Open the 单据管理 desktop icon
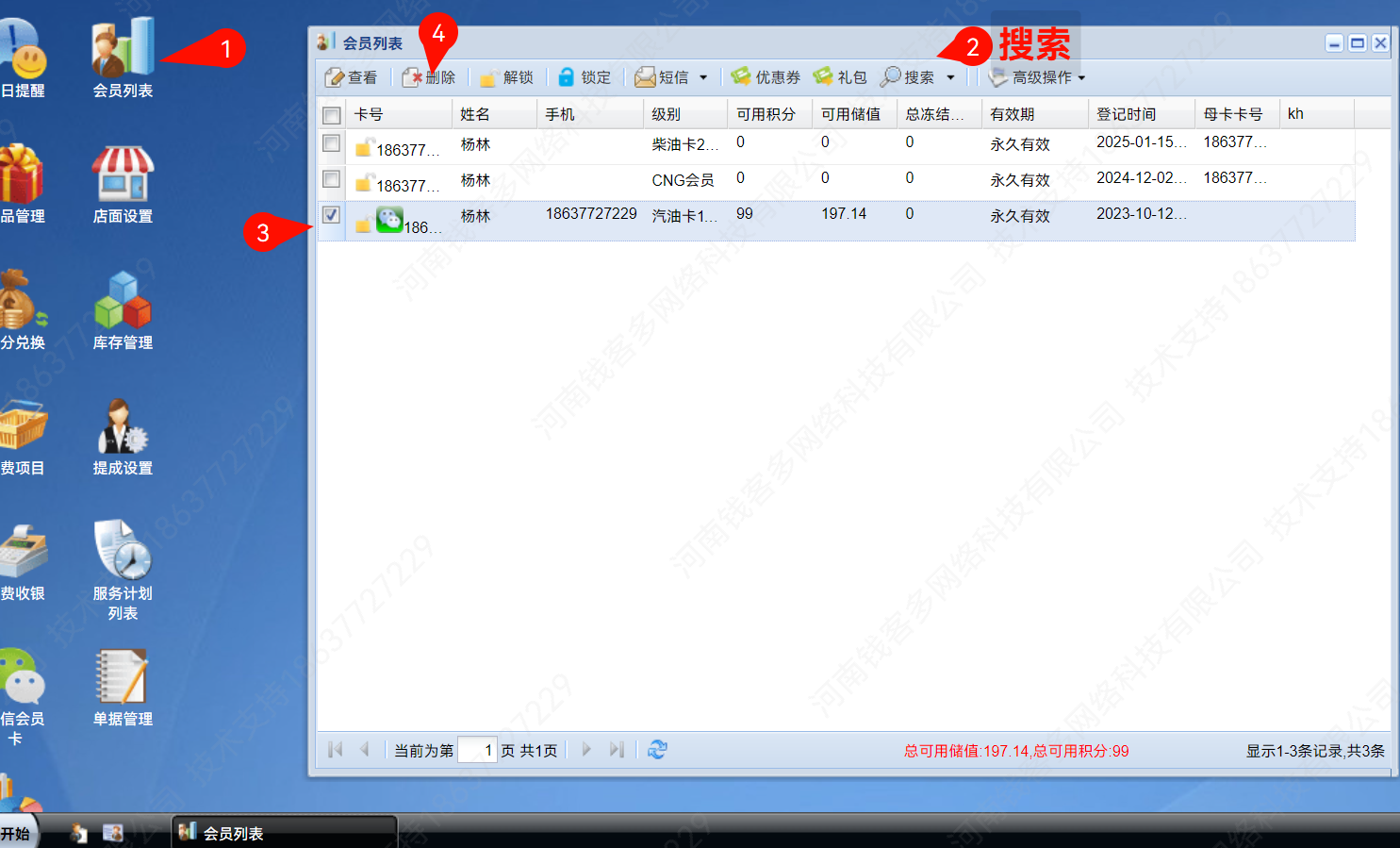 (x=123, y=687)
